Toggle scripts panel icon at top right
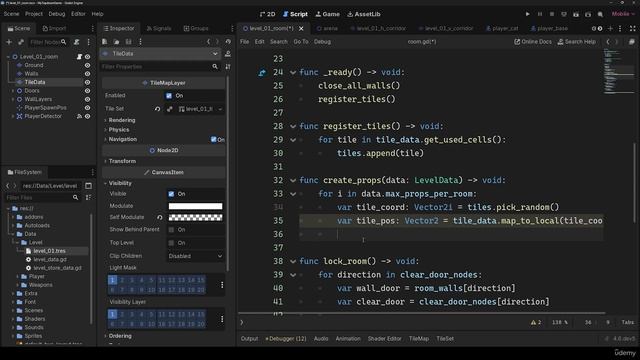 pyautogui.click(x=631, y=42)
